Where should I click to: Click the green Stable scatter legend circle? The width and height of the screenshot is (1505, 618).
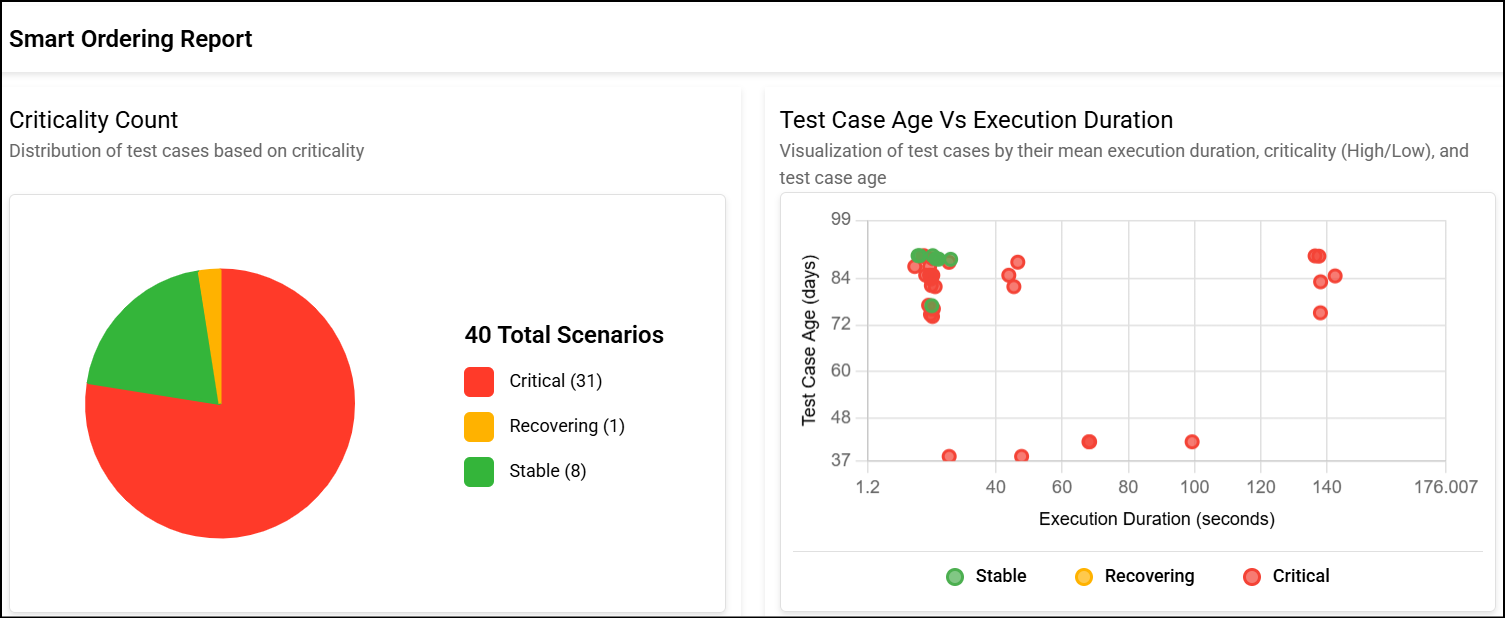[955, 576]
